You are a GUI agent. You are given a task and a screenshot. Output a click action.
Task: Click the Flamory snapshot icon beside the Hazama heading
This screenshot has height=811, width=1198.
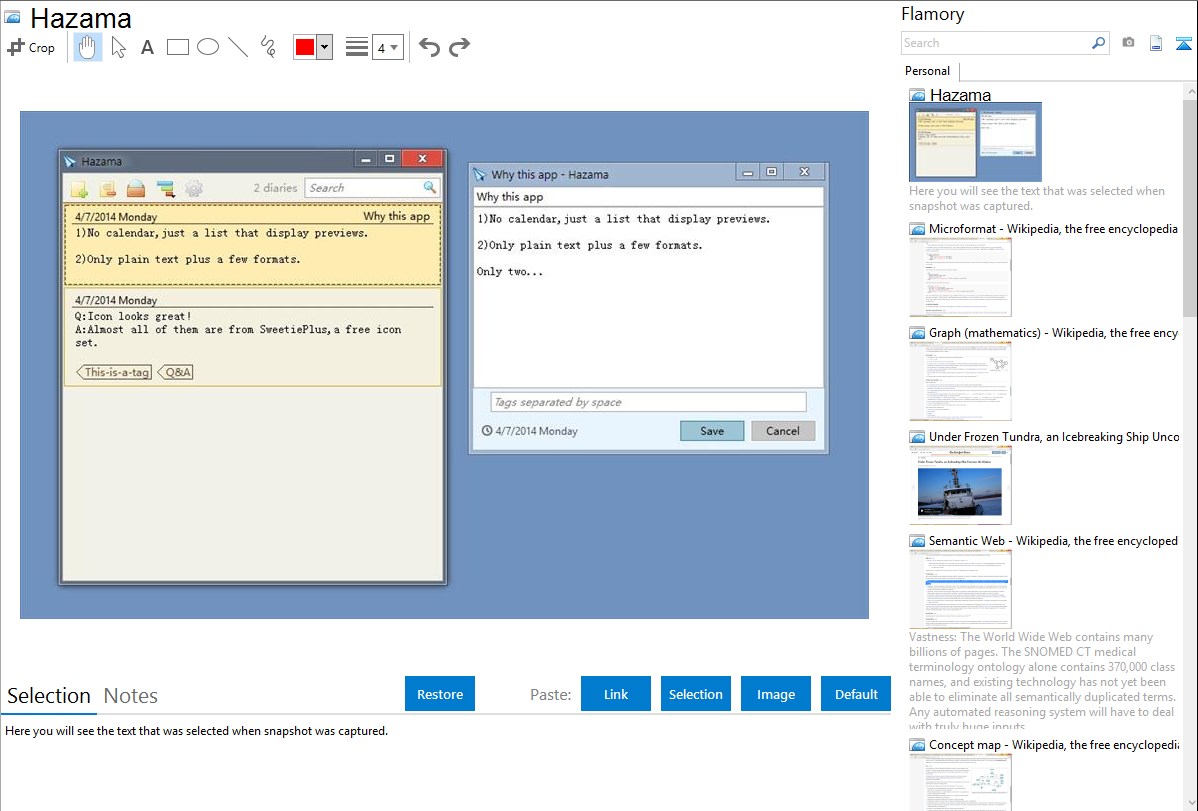pyautogui.click(x=12, y=17)
